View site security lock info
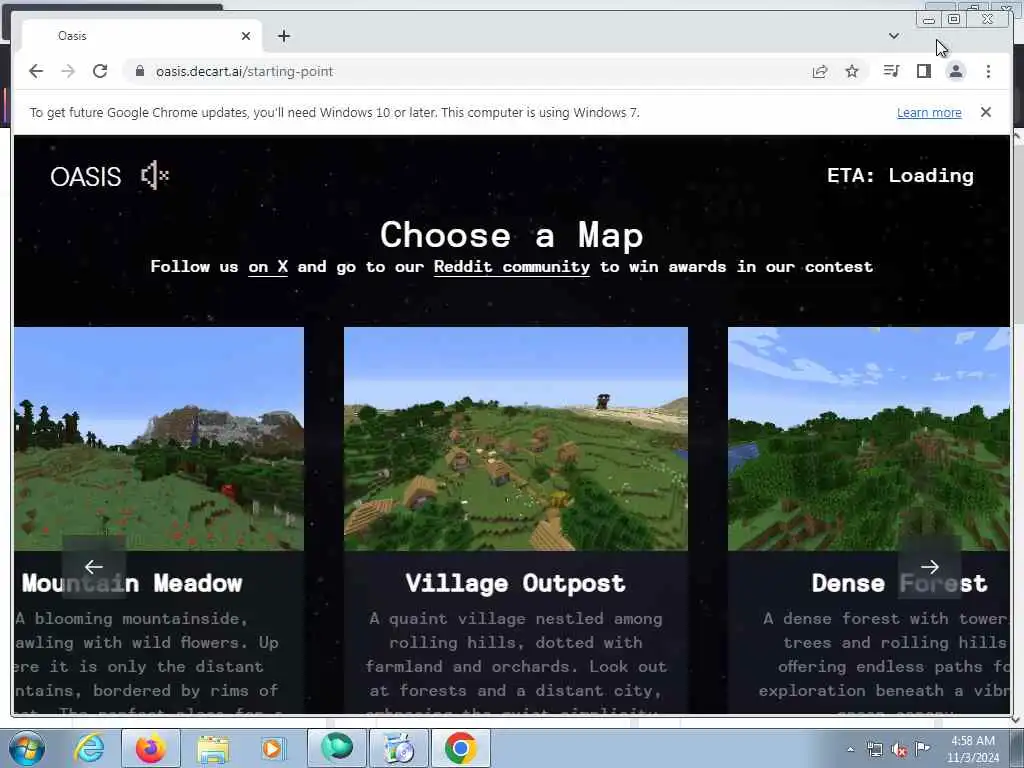The image size is (1024, 768). pyautogui.click(x=140, y=71)
